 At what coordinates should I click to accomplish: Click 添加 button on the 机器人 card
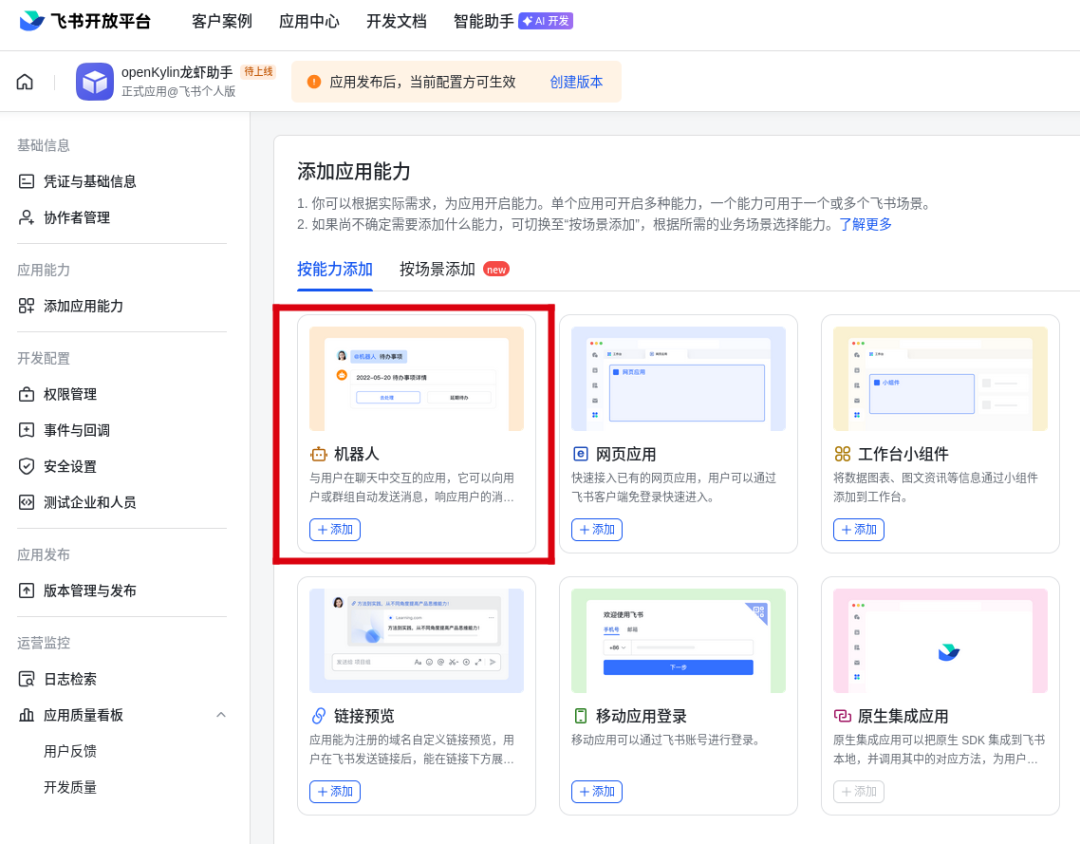[335, 530]
